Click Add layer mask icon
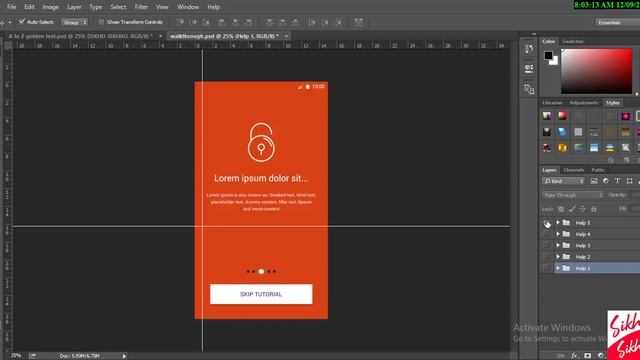This screenshot has width=640, height=360. point(587,356)
